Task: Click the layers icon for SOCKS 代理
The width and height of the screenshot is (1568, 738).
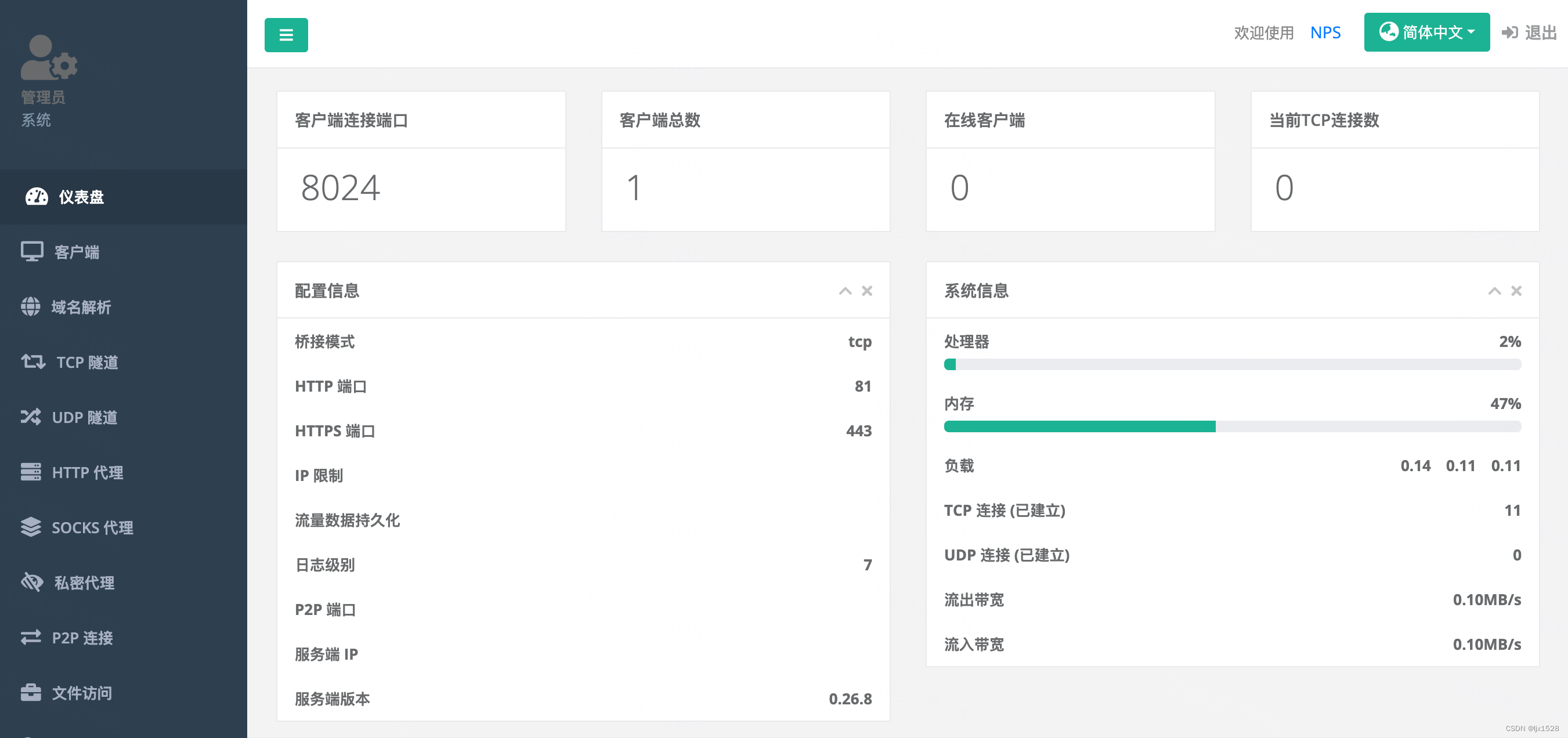Action: [x=30, y=527]
